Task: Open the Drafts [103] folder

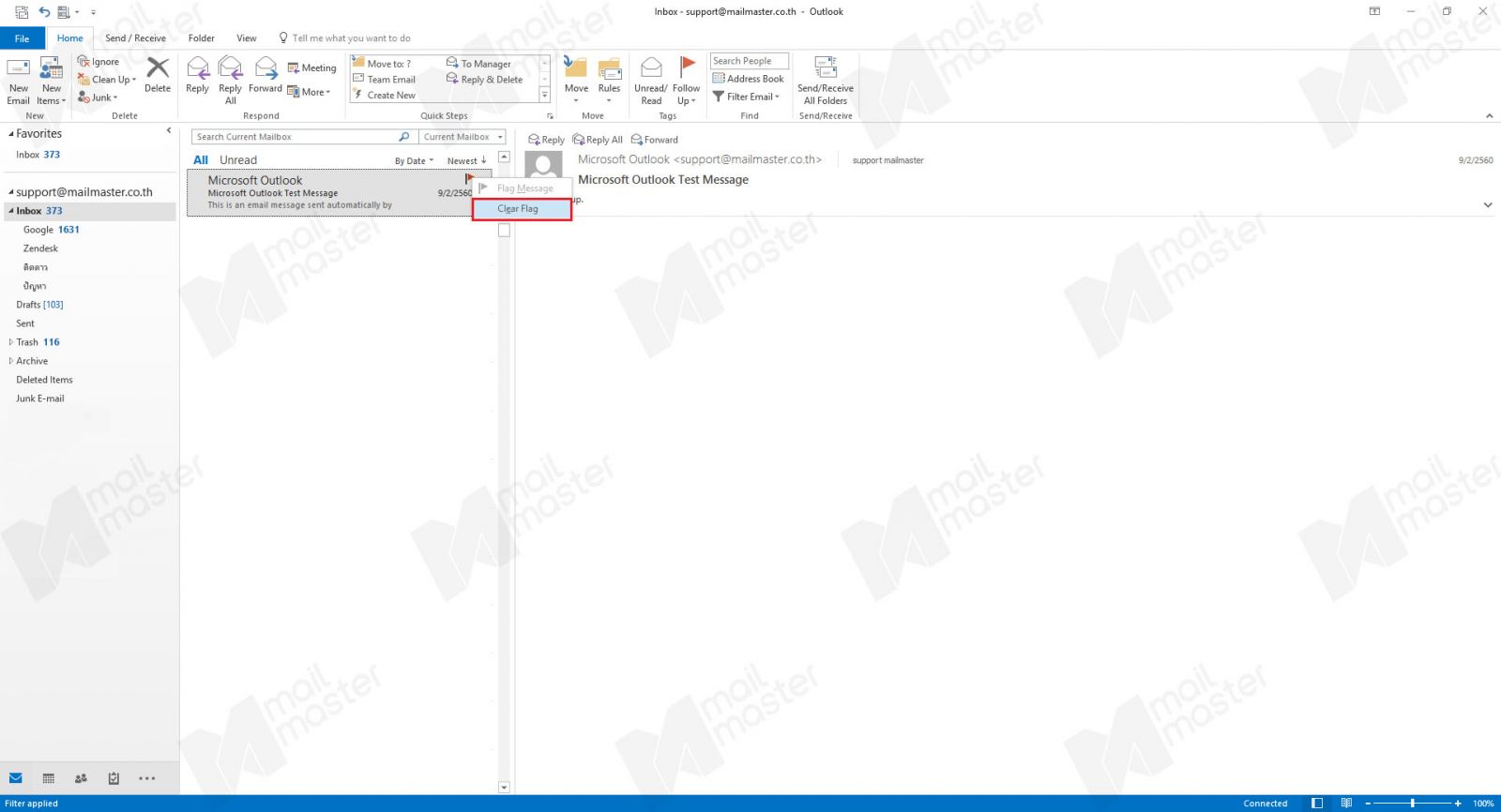Action: (39, 305)
